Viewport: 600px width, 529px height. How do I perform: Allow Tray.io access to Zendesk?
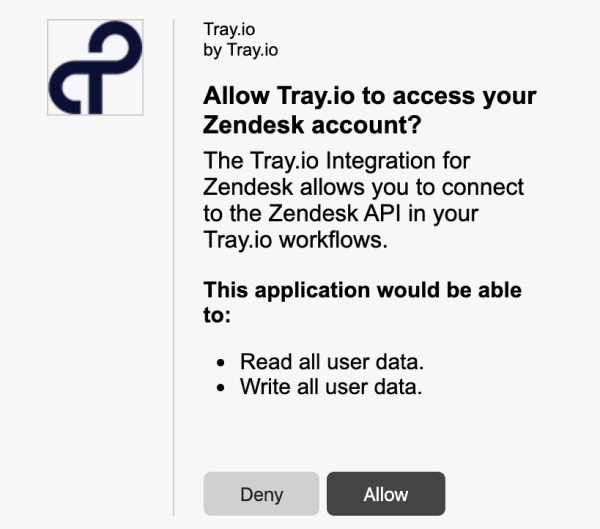[x=386, y=494]
